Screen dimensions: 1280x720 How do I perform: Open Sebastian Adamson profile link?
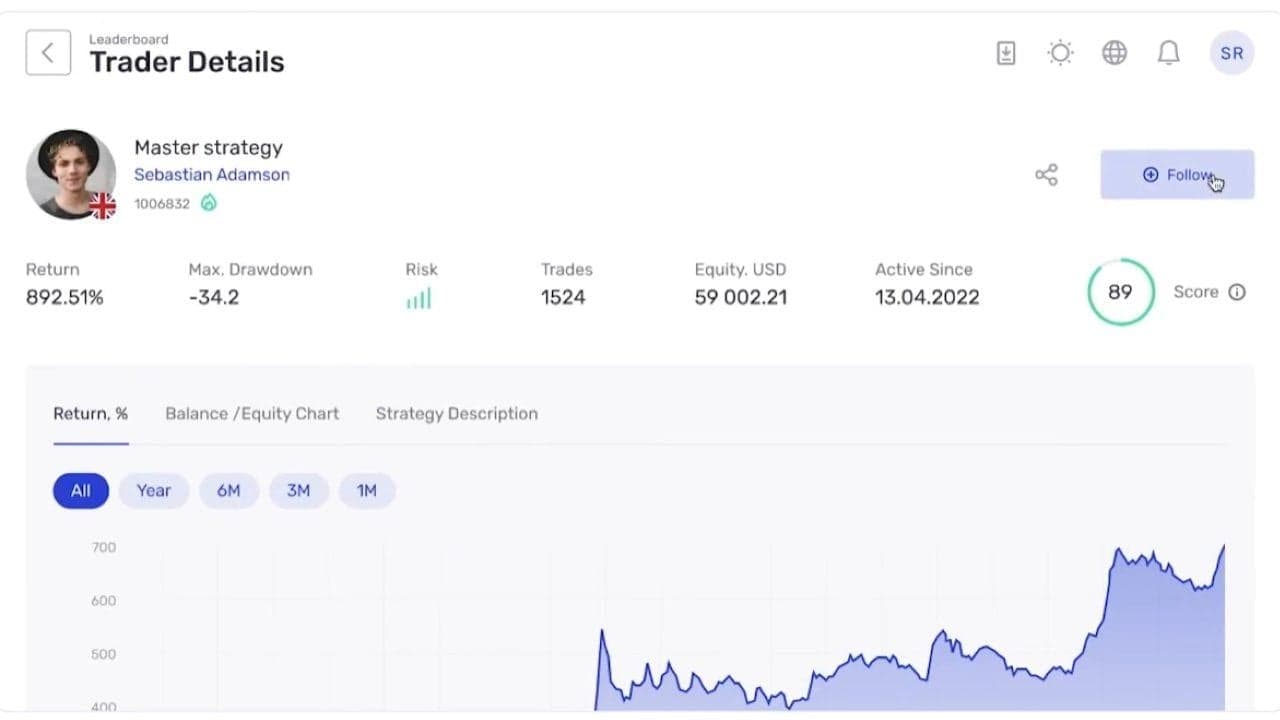pos(212,175)
